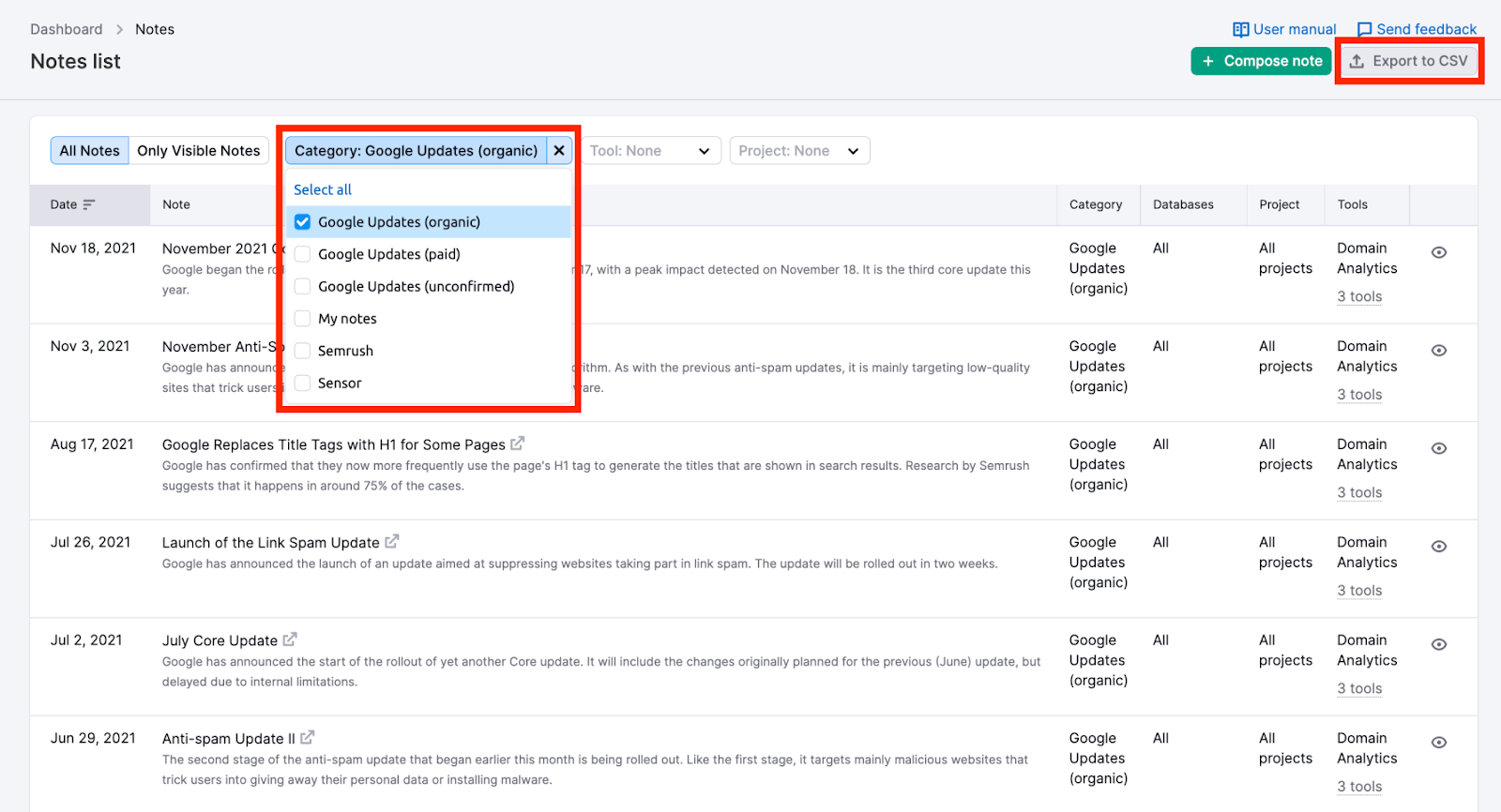1501x812 pixels.
Task: Click the Date column sort icon
Action: 89,204
